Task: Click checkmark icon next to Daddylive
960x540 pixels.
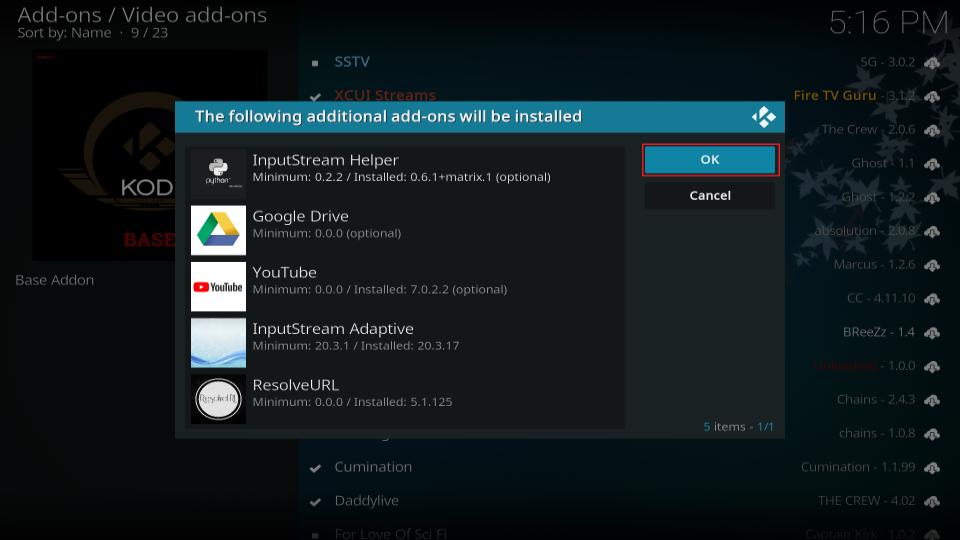Action: point(315,502)
